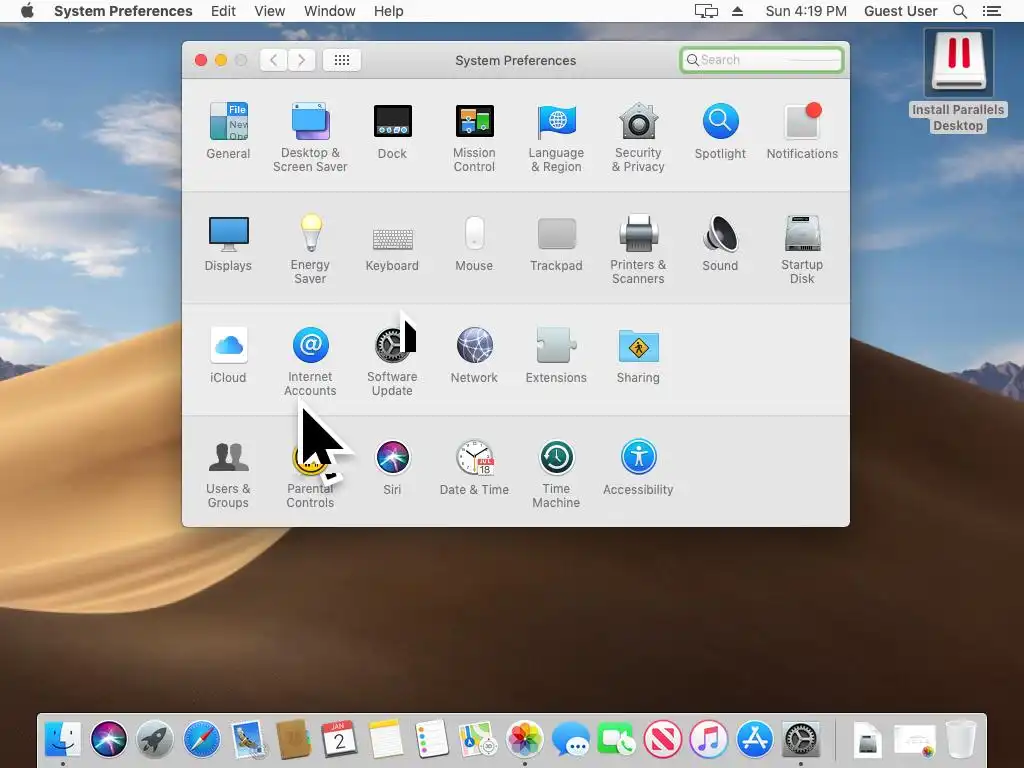Open the Guest User menu
The image size is (1024, 768).
[901, 11]
